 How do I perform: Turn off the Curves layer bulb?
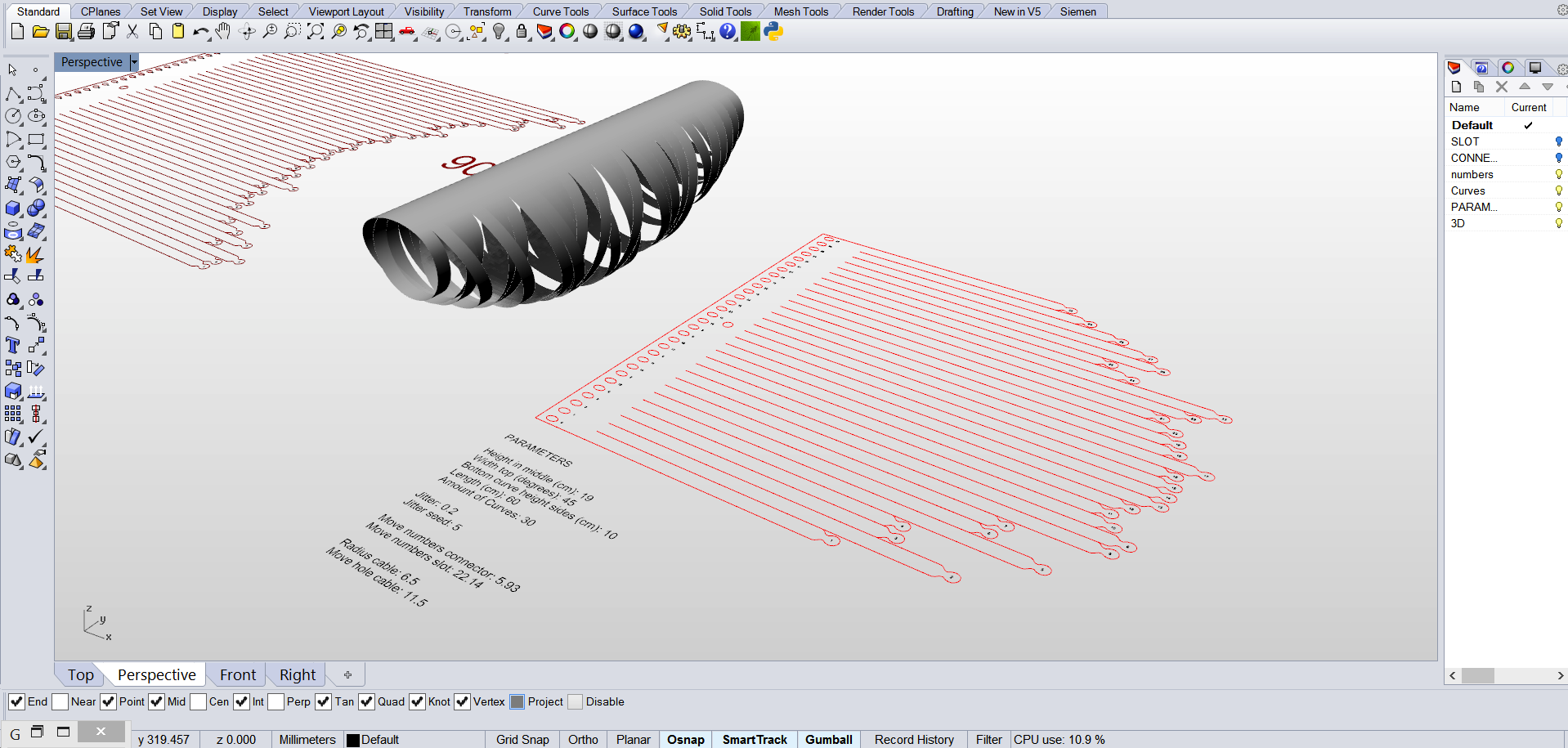pyautogui.click(x=1558, y=190)
